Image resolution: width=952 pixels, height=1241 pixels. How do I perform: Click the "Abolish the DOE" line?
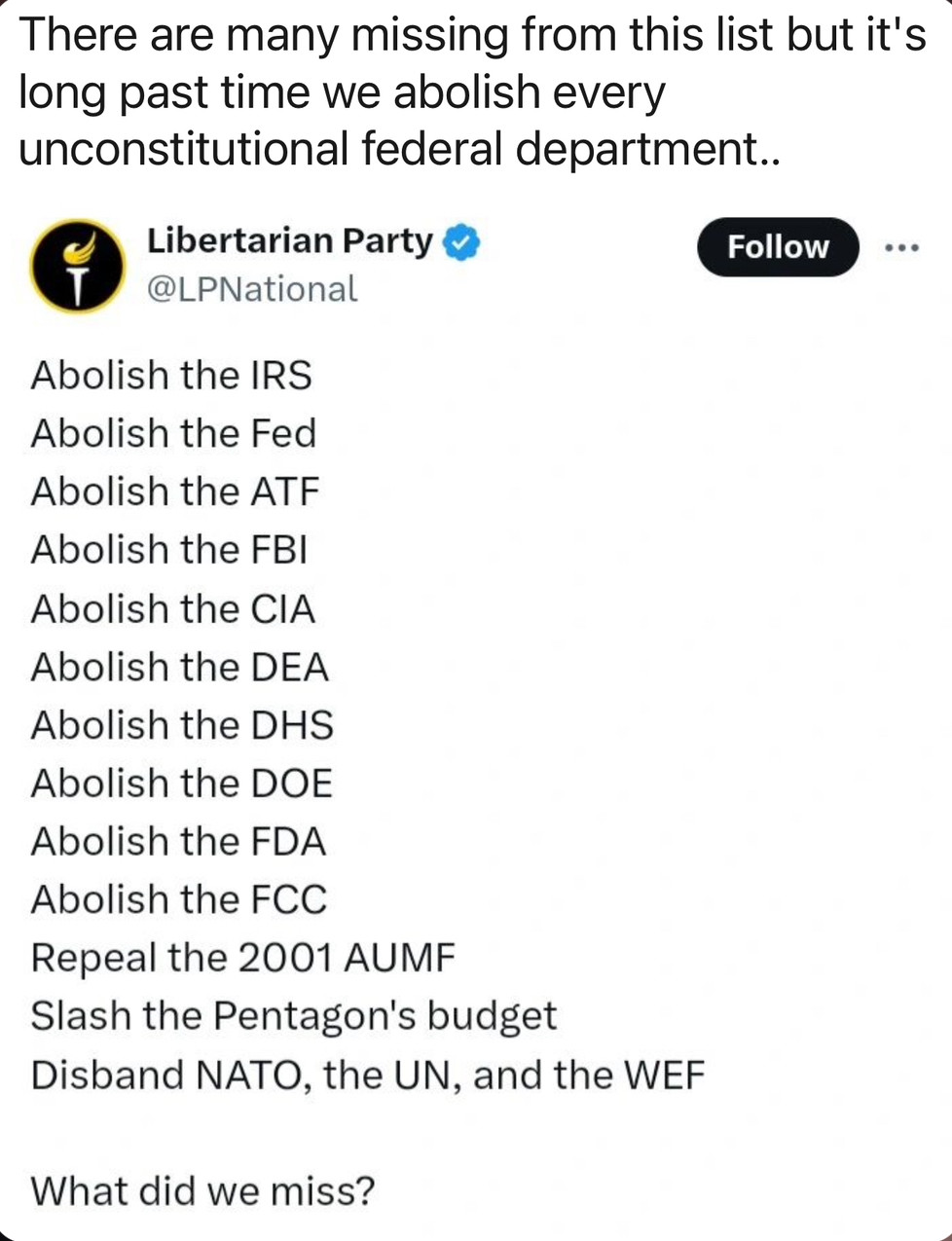pos(182,784)
